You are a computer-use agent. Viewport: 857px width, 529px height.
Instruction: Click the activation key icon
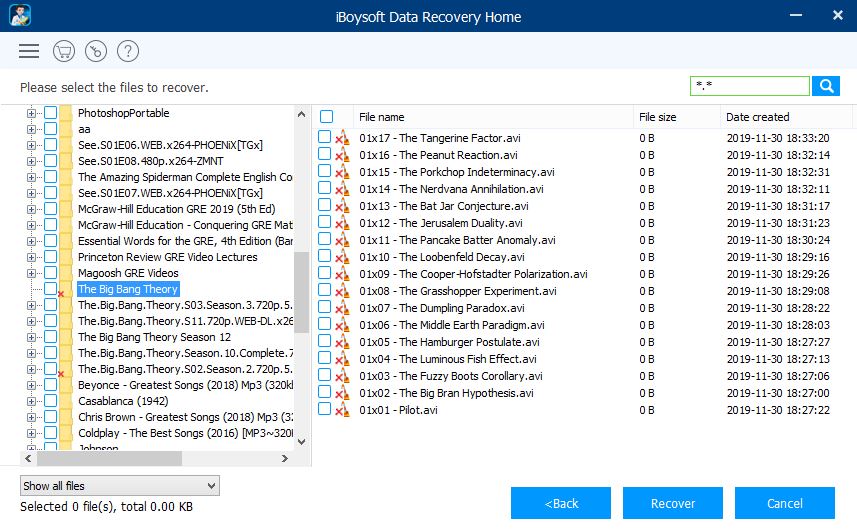pyautogui.click(x=96, y=51)
